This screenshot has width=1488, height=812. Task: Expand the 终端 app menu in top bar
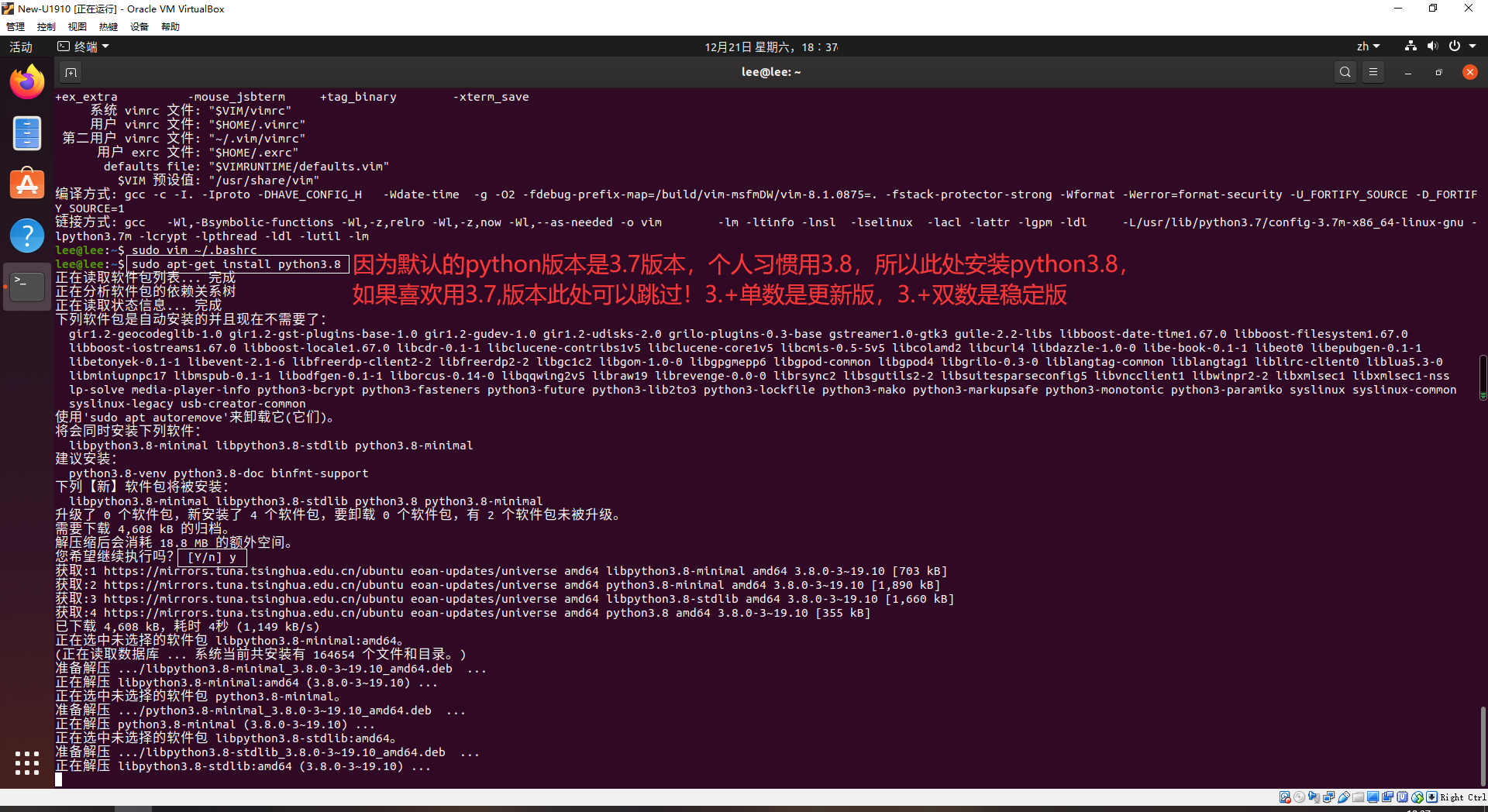pyautogui.click(x=84, y=46)
